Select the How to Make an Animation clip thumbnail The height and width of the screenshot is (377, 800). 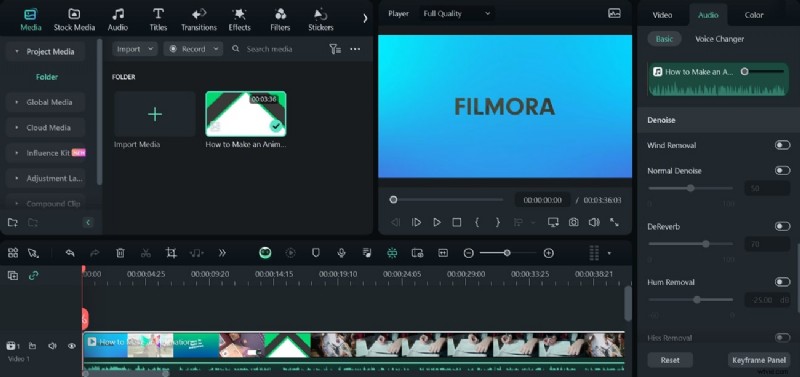246,114
